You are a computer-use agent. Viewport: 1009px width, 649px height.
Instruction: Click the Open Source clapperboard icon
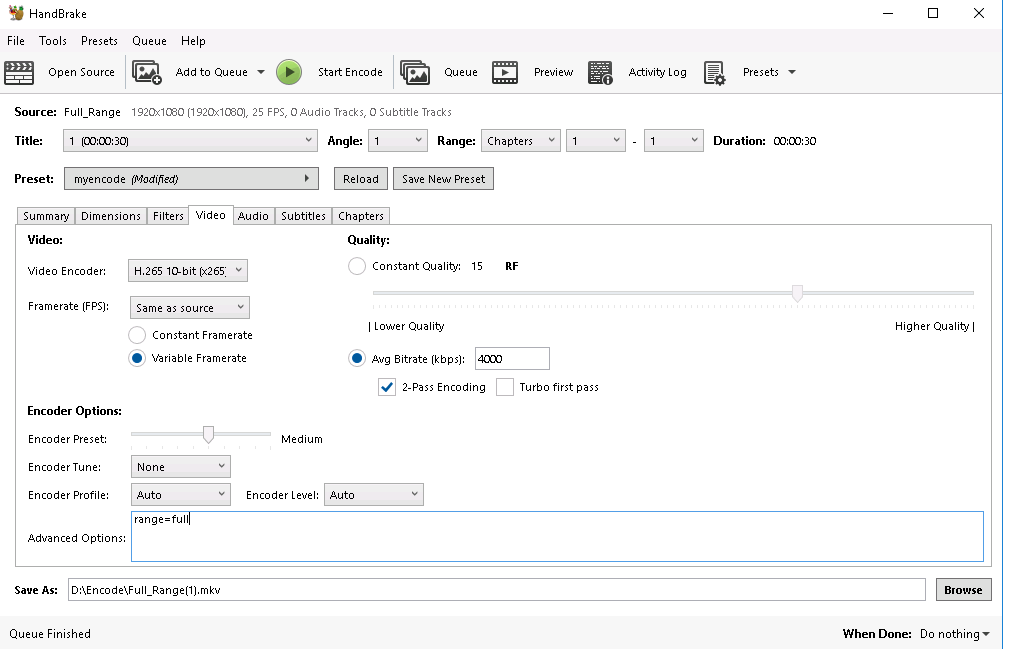(19, 72)
